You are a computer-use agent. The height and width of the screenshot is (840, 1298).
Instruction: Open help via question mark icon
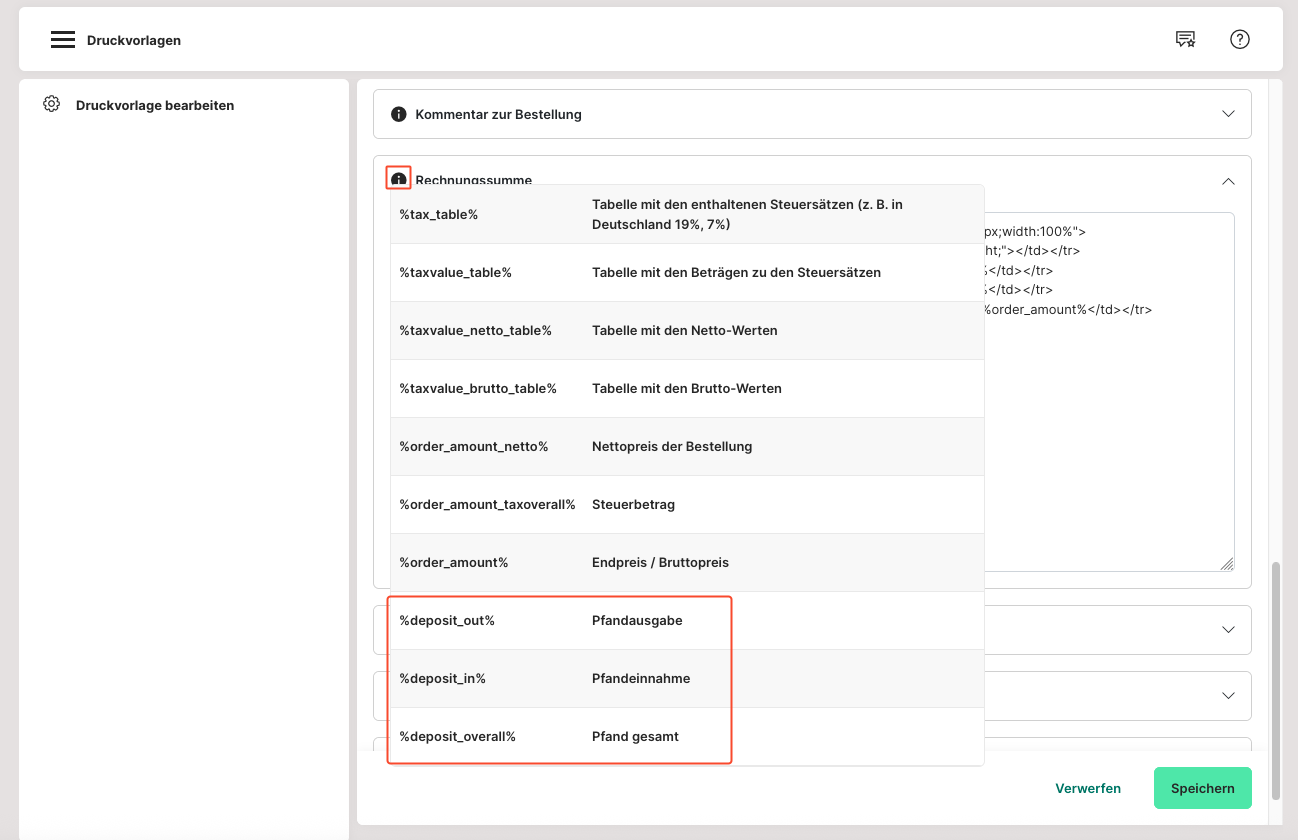click(x=1240, y=40)
